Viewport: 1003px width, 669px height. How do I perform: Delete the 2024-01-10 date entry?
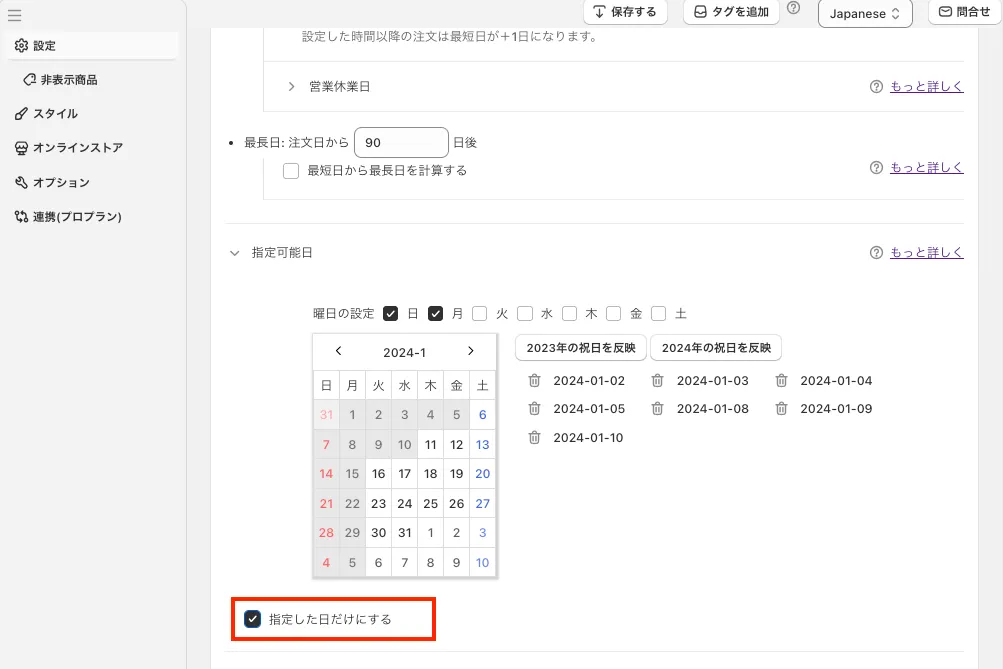point(535,437)
